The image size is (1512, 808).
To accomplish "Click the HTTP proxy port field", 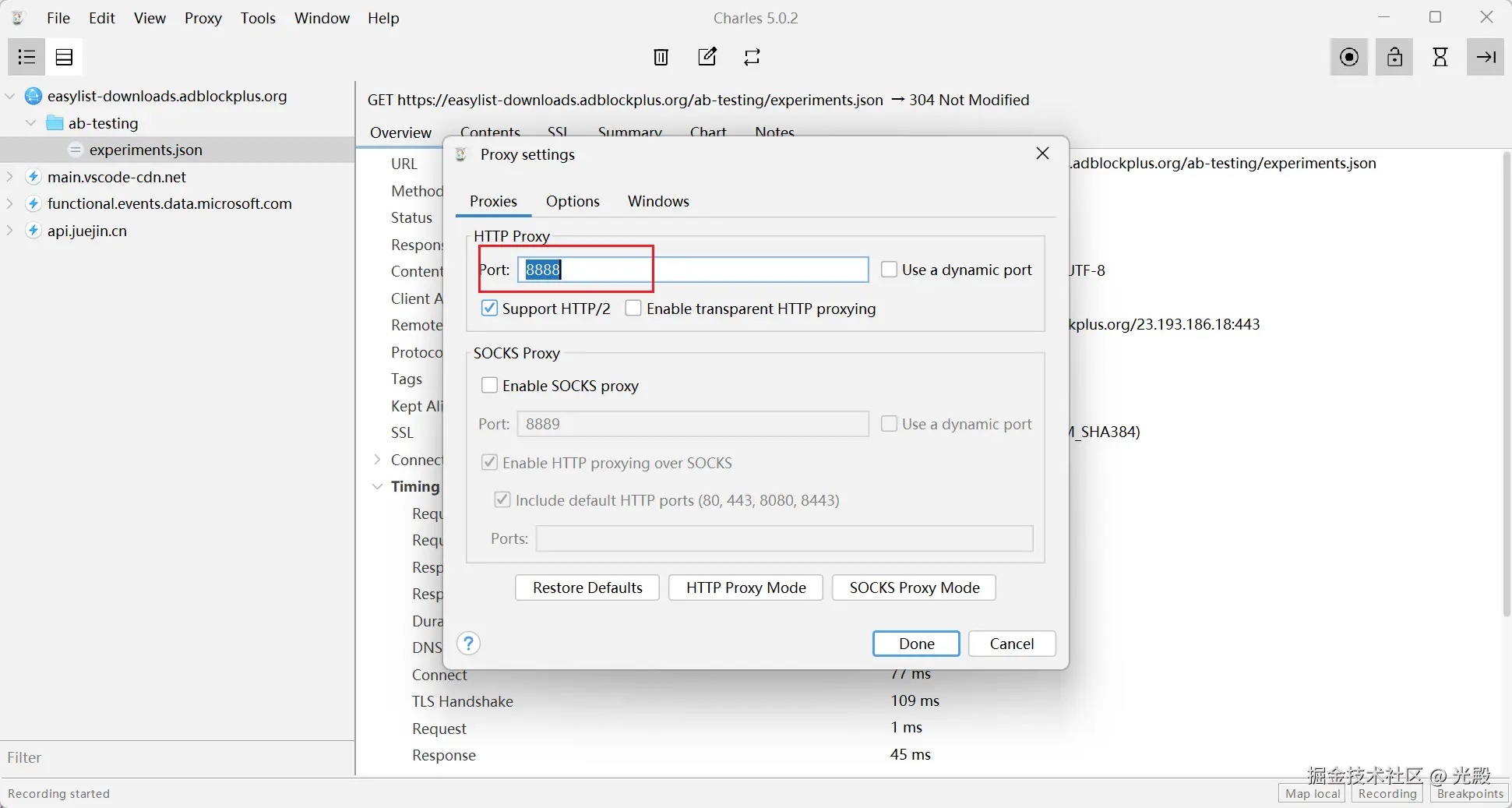I will tap(693, 270).
